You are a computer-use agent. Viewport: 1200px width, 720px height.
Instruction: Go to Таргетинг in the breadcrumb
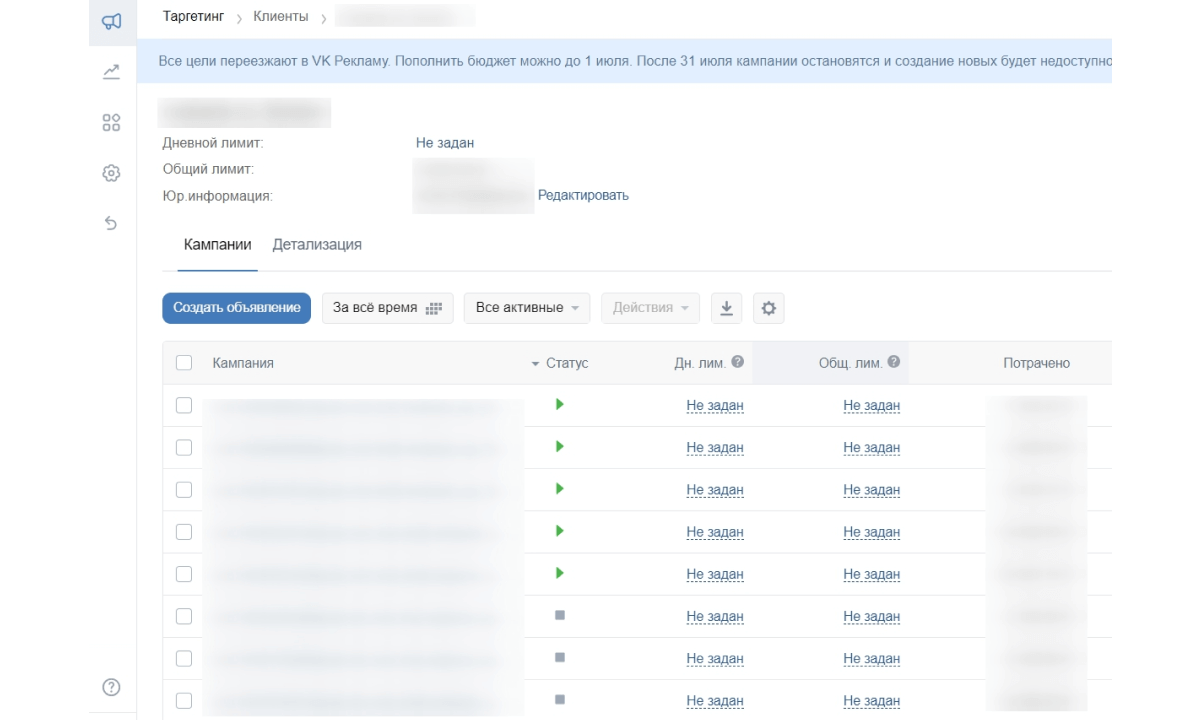[x=194, y=17]
